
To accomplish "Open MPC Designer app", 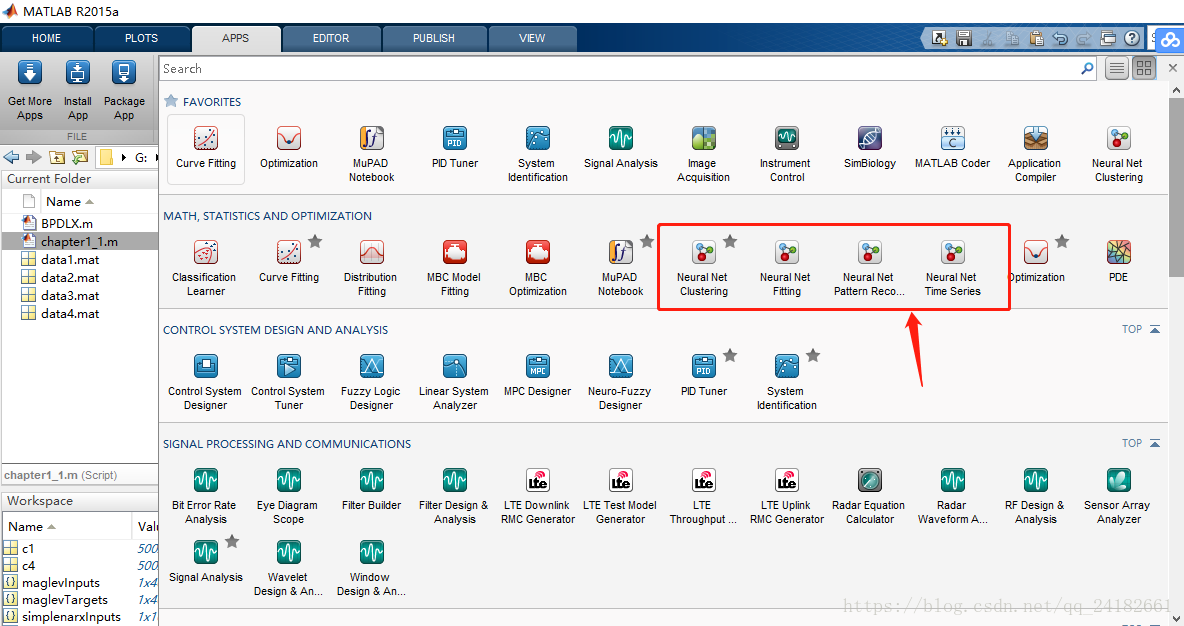I will pos(538,376).
